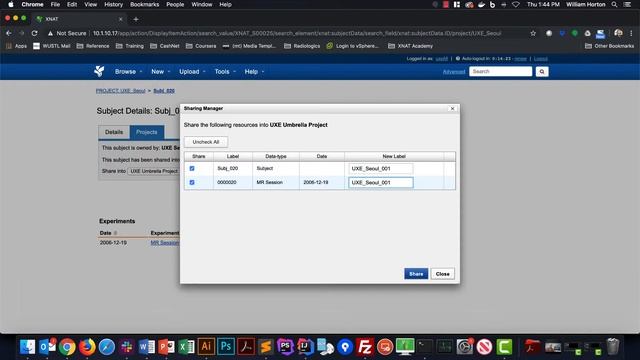Screen dimensions: 640x360
Task: Open the History menu in menu bar
Action: [113, 4]
